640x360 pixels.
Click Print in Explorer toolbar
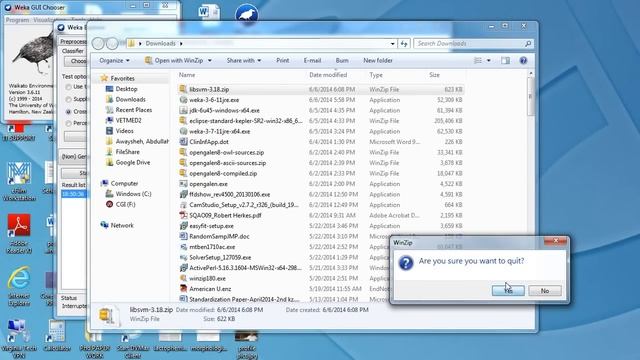[282, 60]
